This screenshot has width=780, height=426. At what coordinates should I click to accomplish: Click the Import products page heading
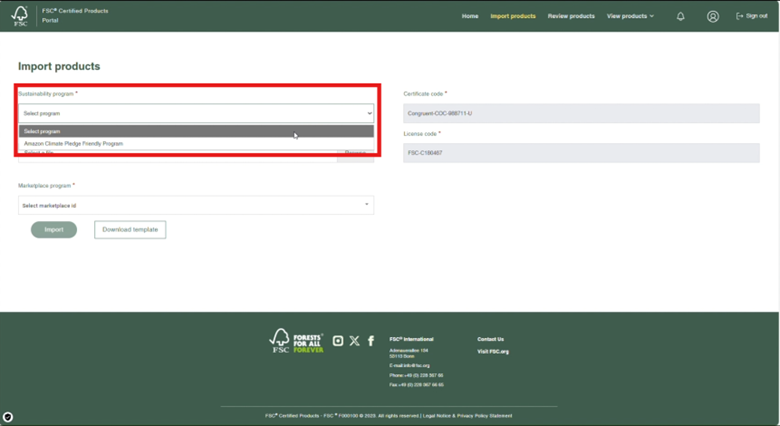[59, 67]
